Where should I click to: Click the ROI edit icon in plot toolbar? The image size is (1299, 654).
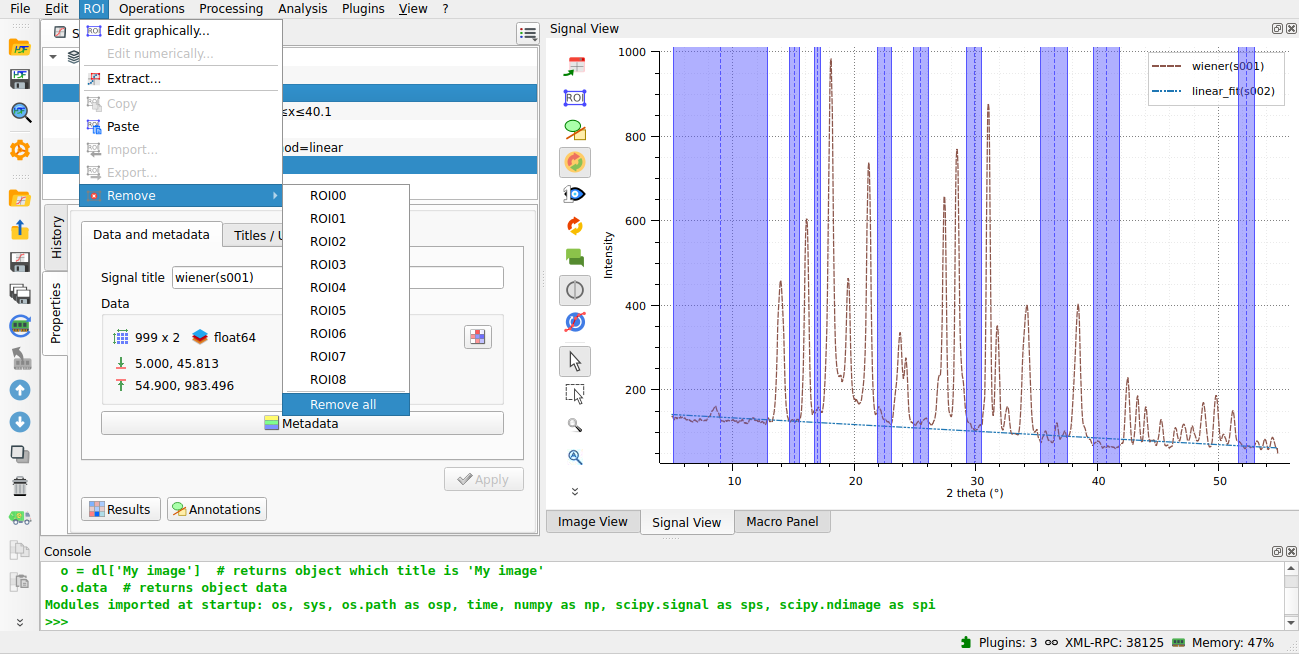574,97
